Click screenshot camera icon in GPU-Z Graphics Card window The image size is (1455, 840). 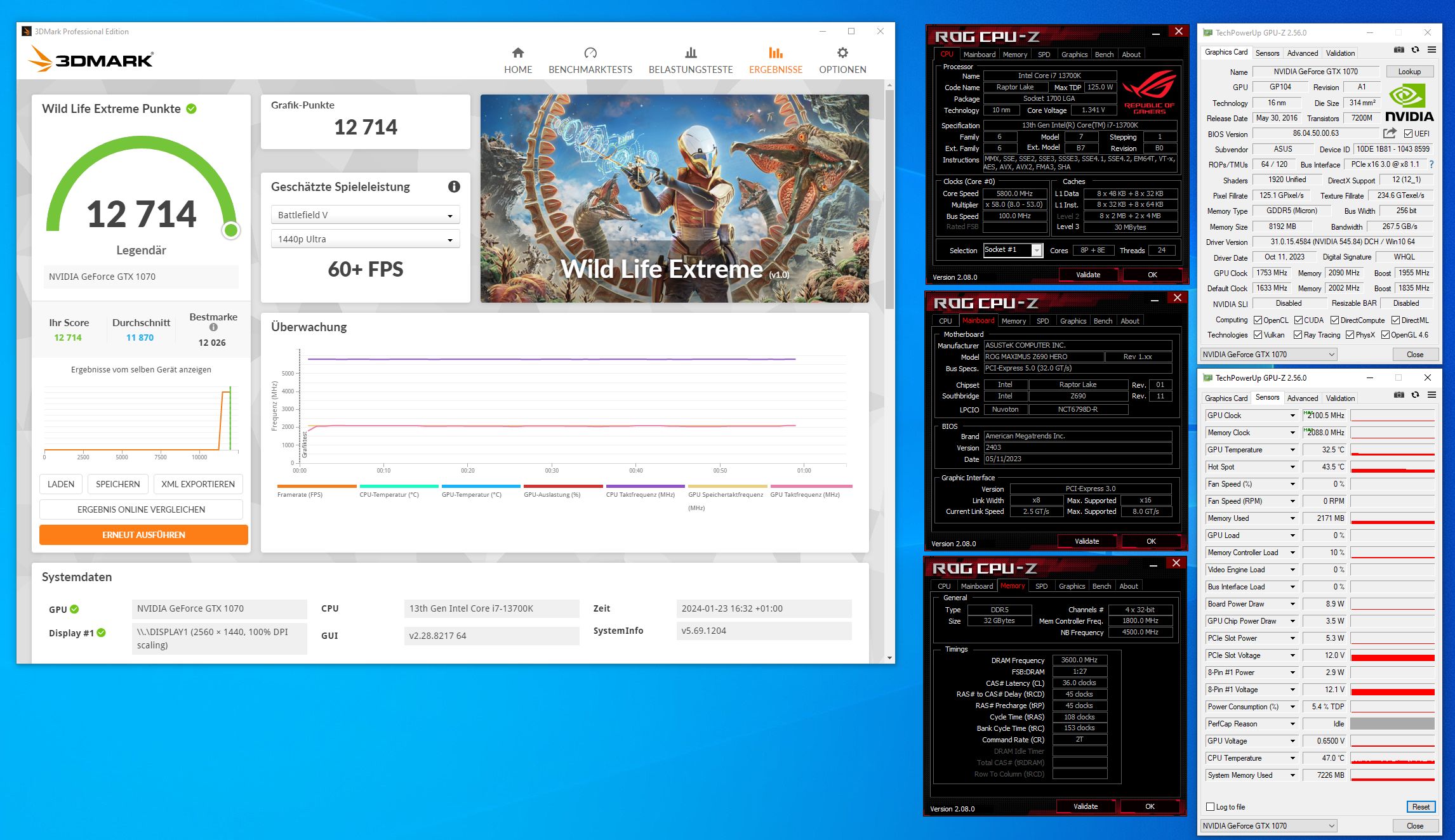coord(1399,49)
